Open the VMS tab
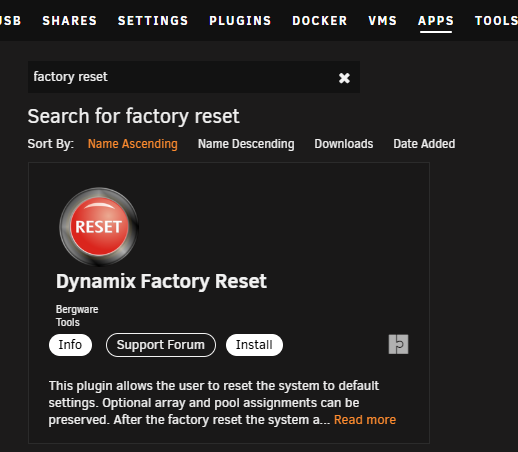Viewport: 518px width, 452px height. 382,21
